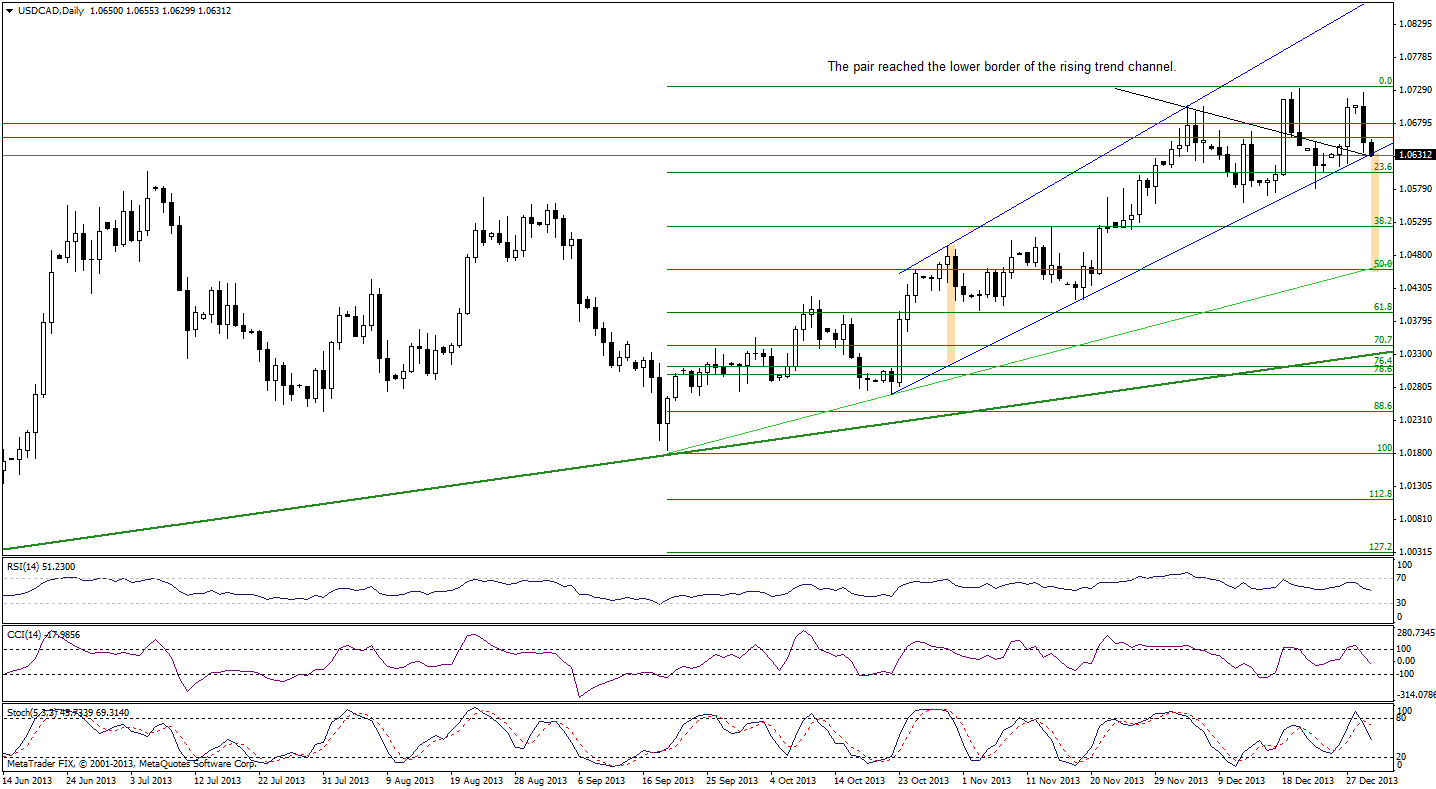Click price axis value 1.02805
The image size is (1436, 789).
pyautogui.click(x=1415, y=386)
